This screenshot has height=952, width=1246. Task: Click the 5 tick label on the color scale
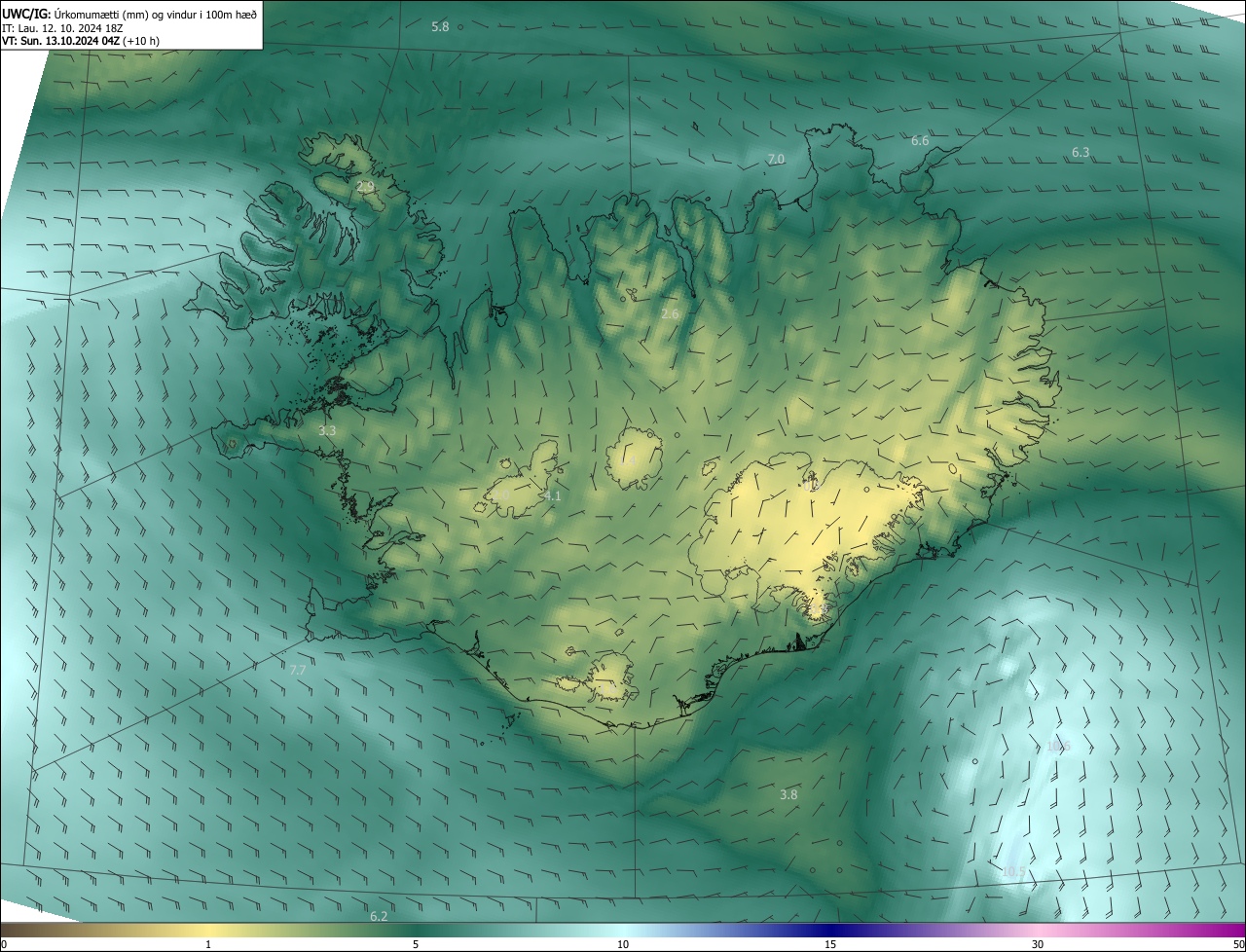pos(416,944)
